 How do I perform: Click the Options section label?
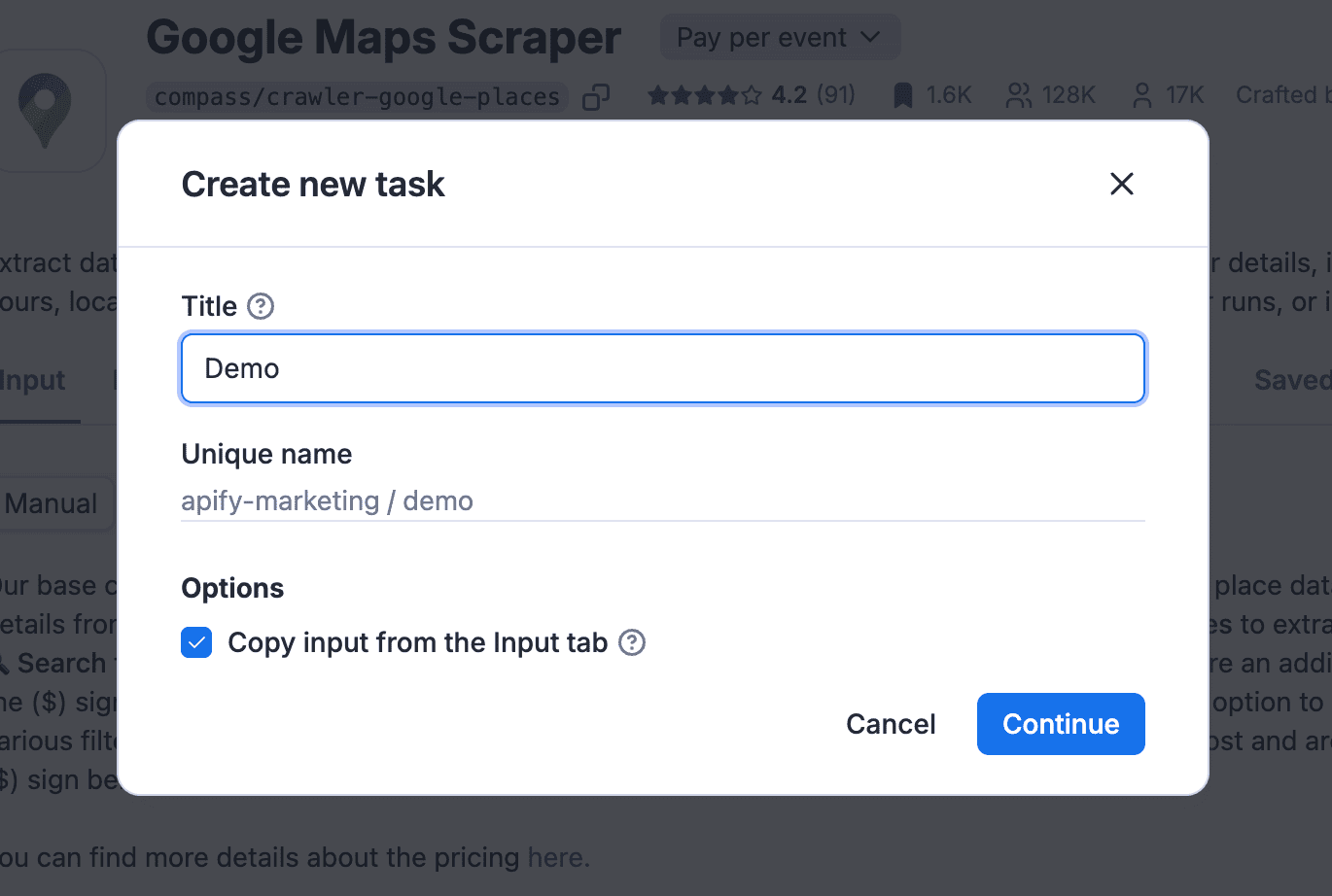(232, 588)
